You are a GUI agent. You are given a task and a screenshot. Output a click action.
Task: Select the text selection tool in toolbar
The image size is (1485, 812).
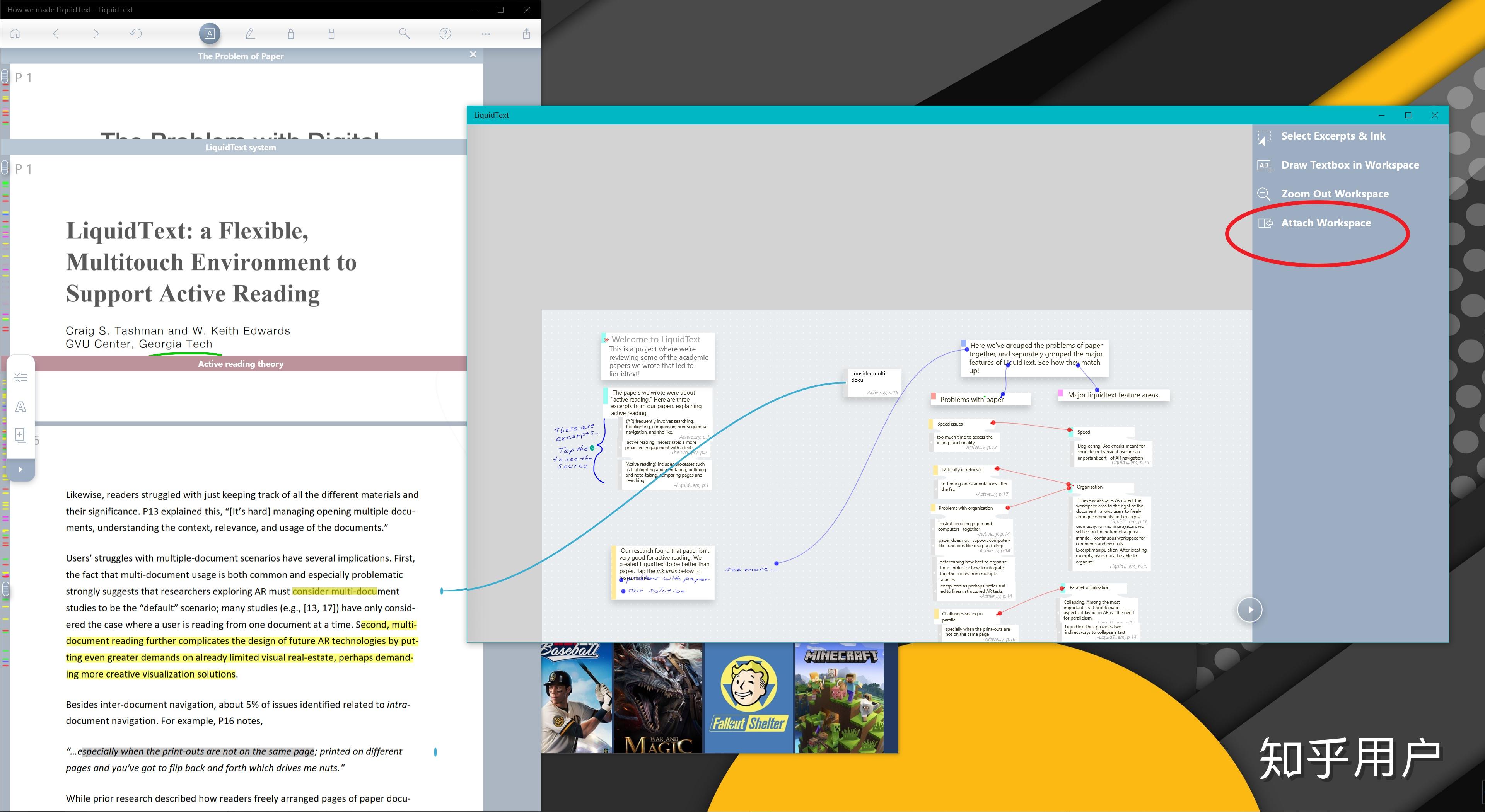(x=210, y=33)
